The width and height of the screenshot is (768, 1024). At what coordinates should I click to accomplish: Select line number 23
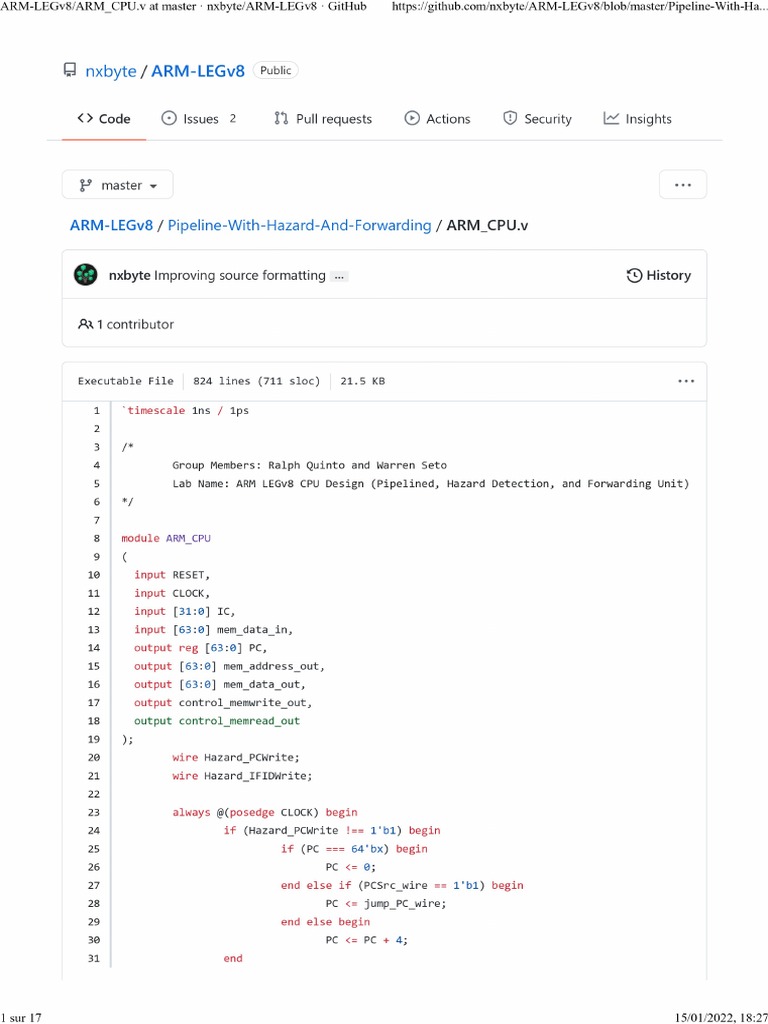coord(94,812)
